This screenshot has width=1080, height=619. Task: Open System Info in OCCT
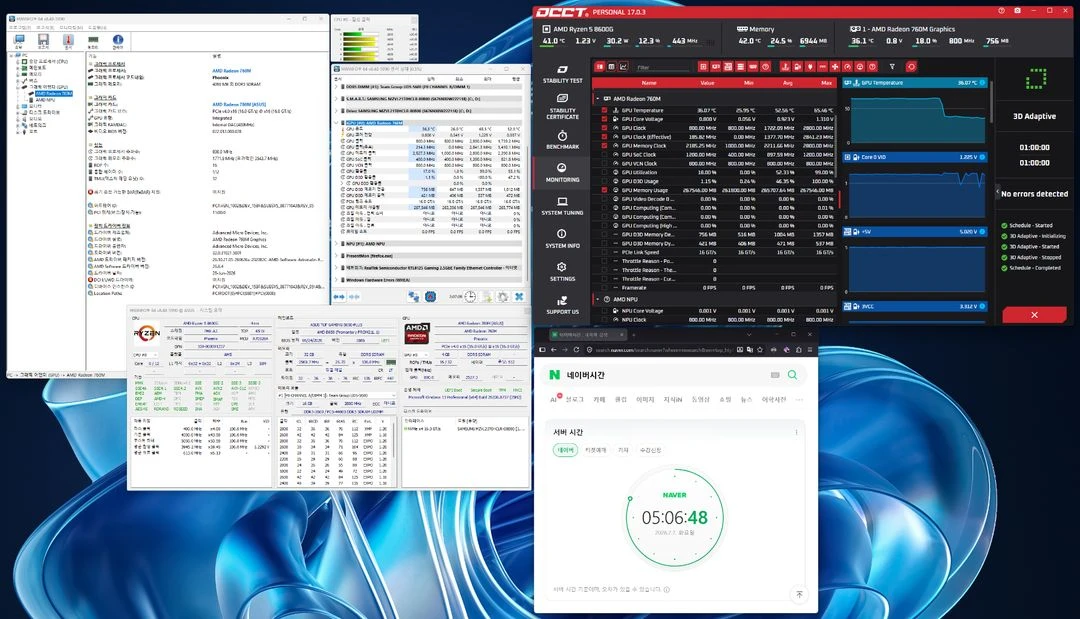562,239
